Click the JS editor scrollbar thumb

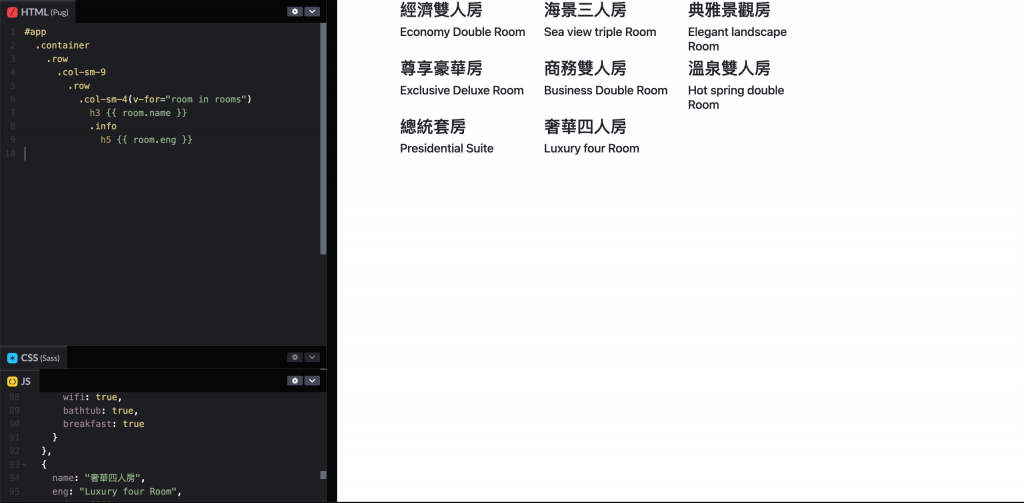(x=323, y=475)
